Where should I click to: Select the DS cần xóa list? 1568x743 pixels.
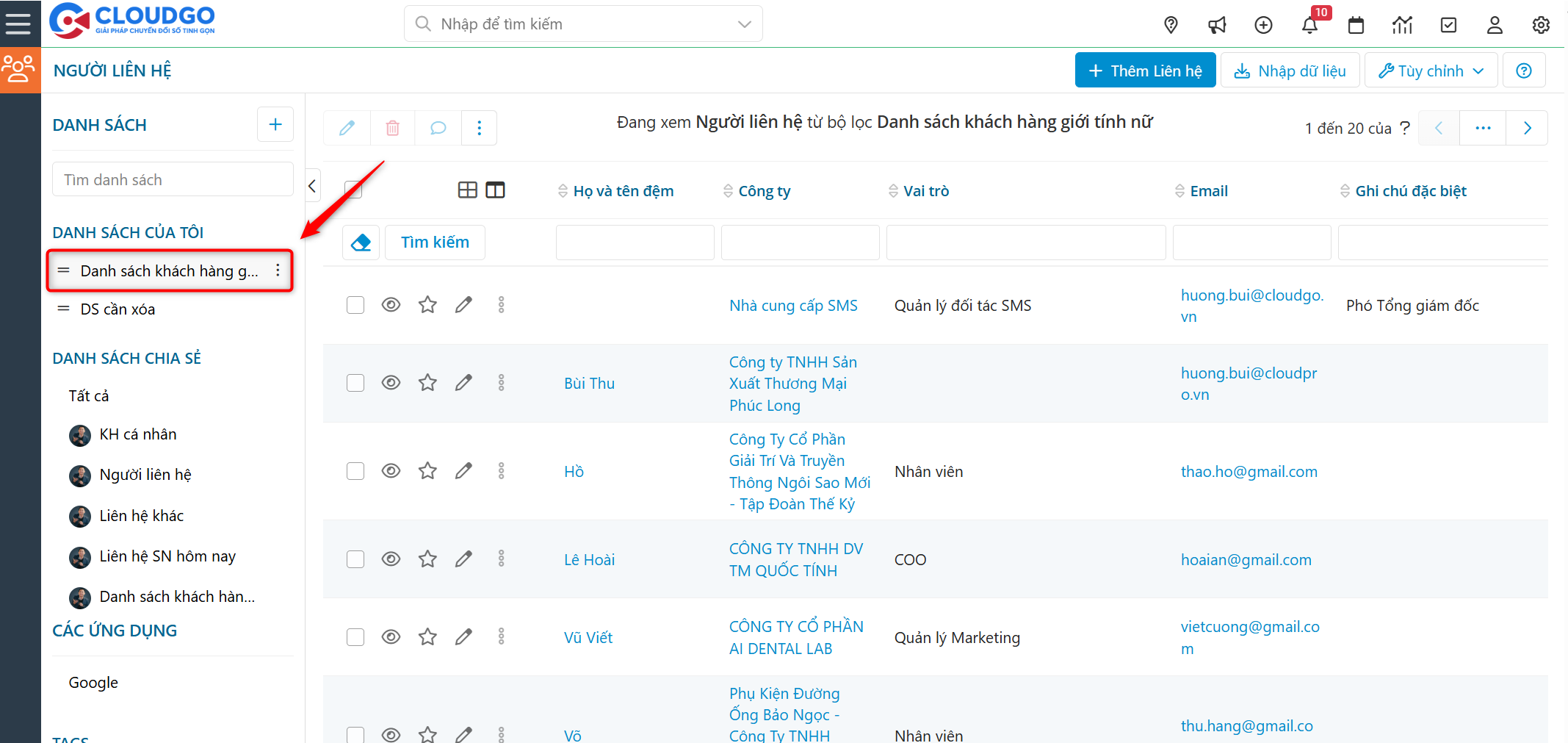pos(118,309)
